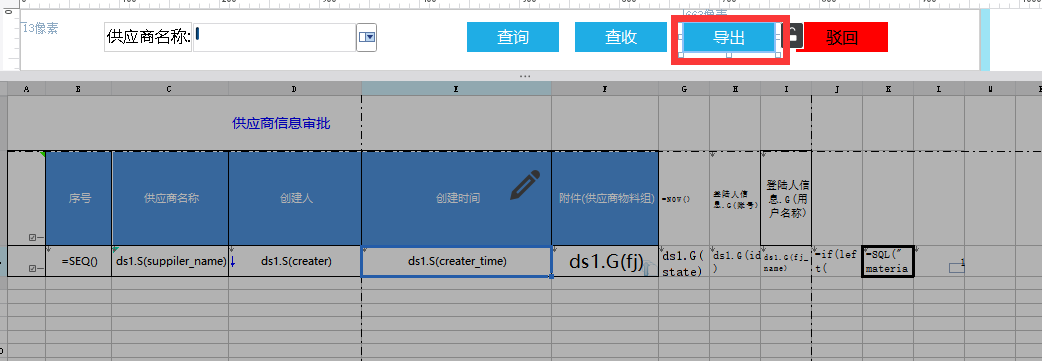
Task: Select the =if(left( formula cell
Action: tap(837, 261)
